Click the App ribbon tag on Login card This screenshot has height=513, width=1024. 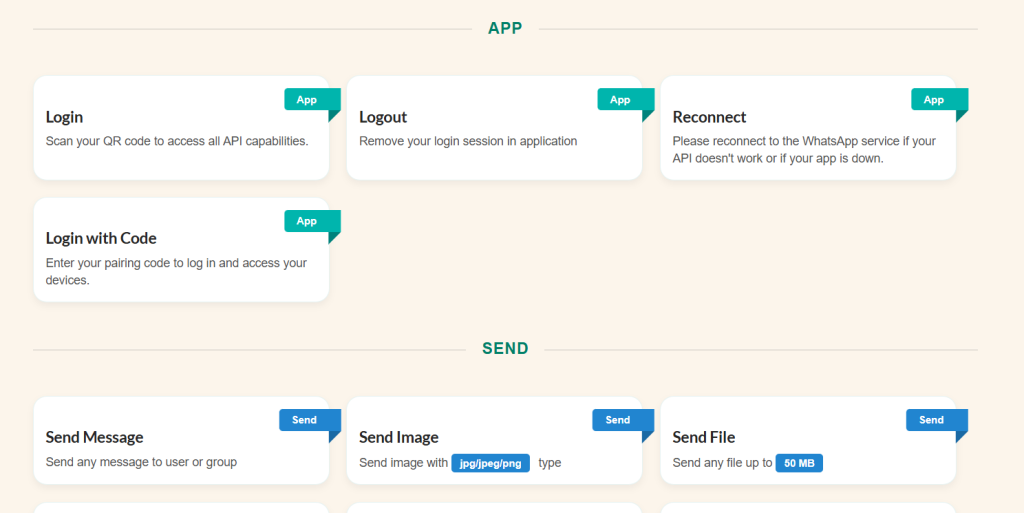[x=307, y=100]
